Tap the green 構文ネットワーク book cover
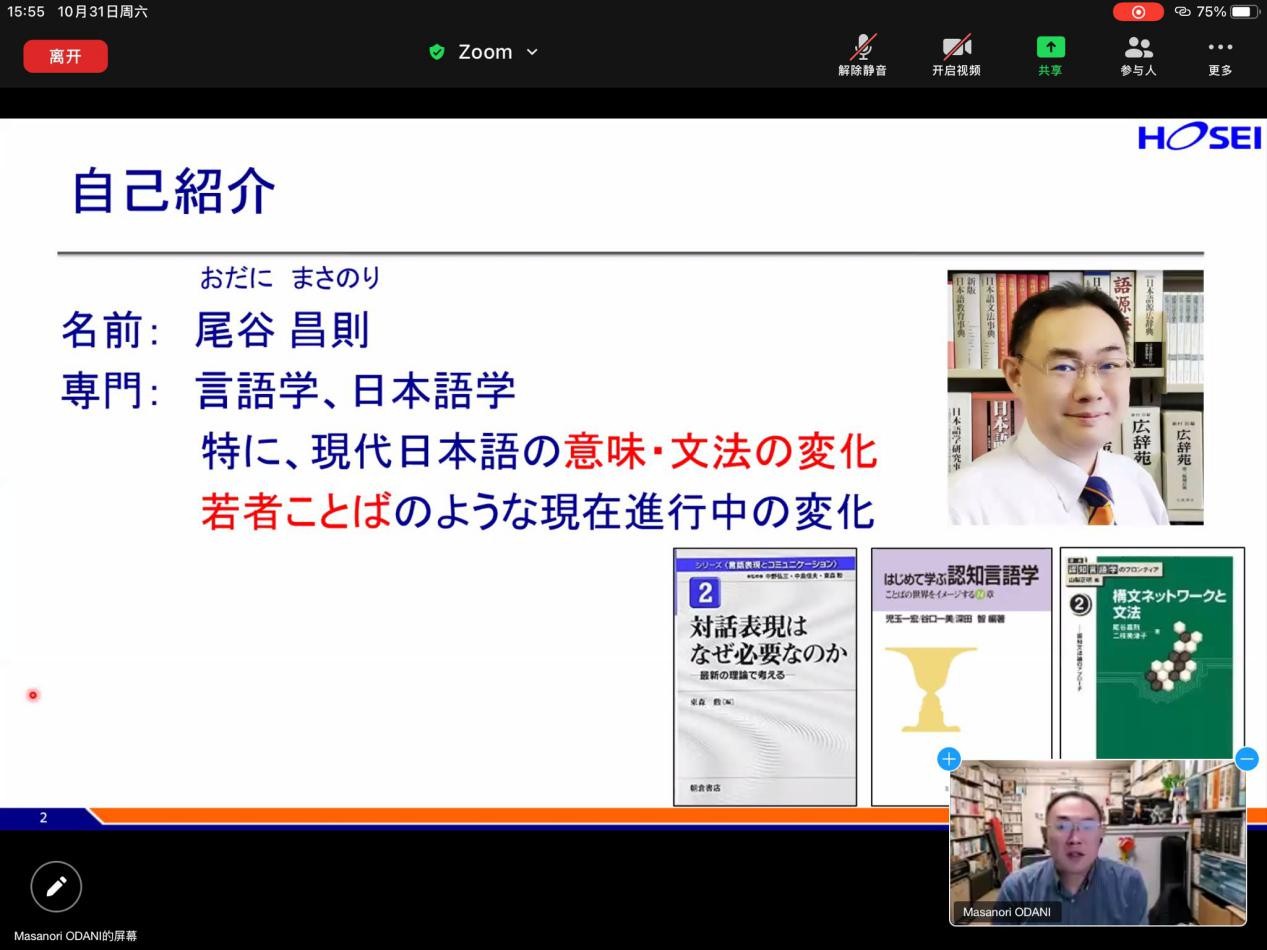This screenshot has height=950, width=1267. 1152,652
